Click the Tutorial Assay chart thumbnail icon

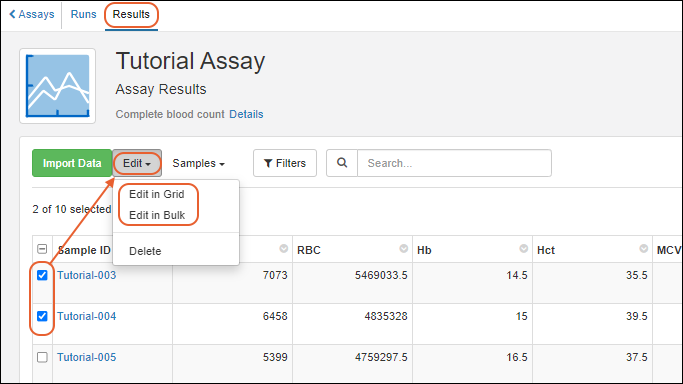point(57,86)
